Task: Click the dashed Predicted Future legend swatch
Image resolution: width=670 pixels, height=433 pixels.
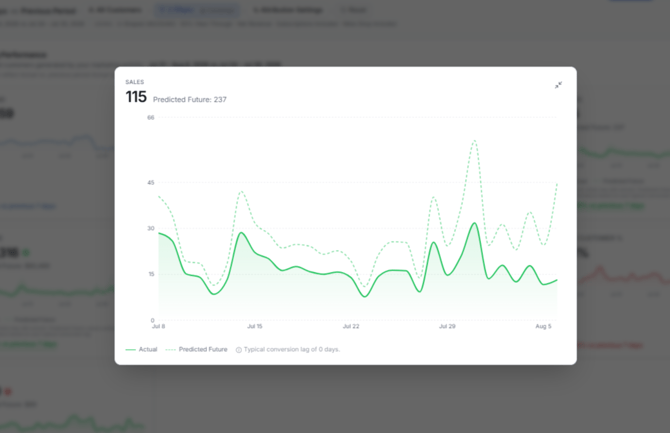Action: point(170,350)
